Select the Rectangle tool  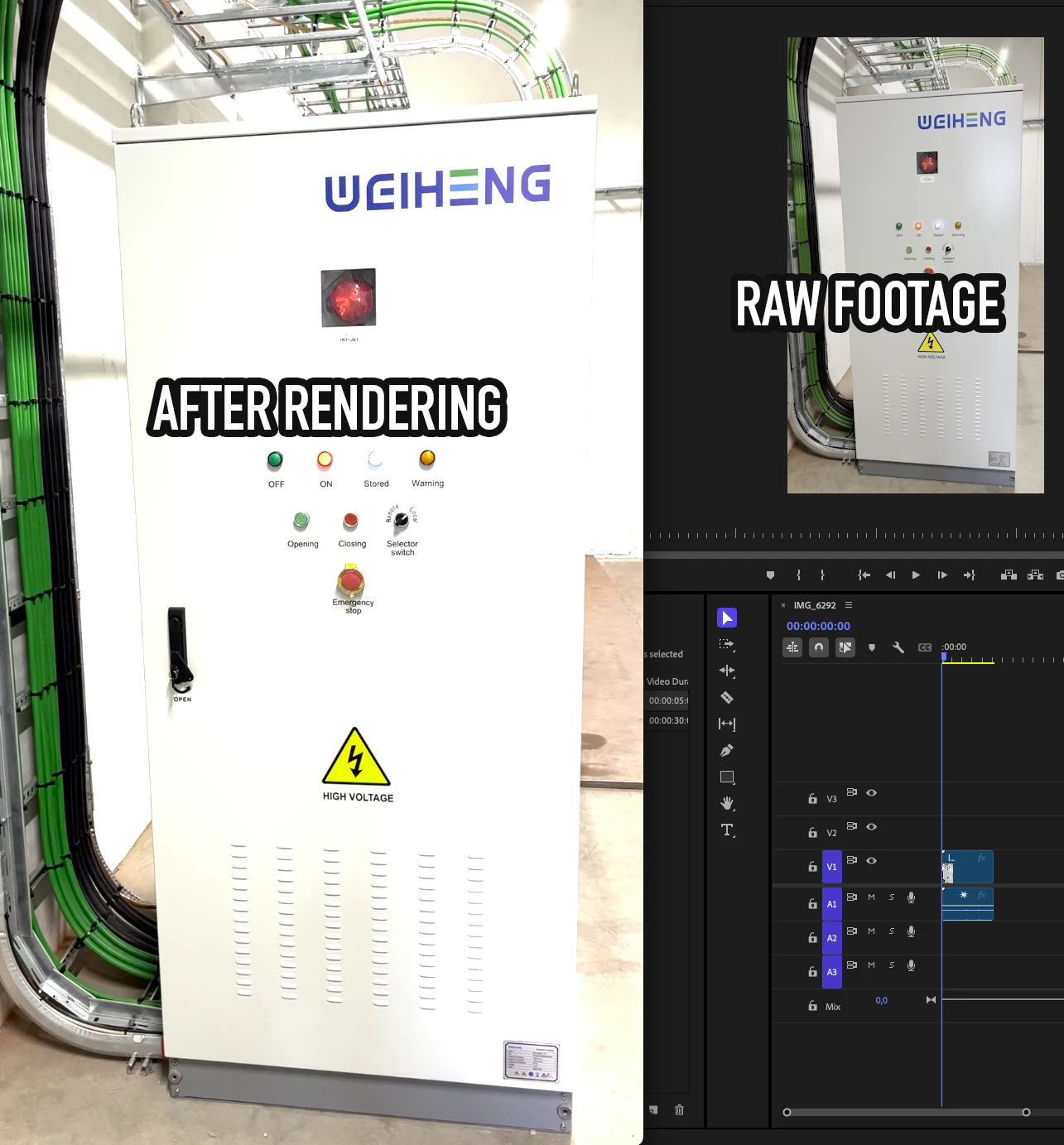(x=727, y=777)
